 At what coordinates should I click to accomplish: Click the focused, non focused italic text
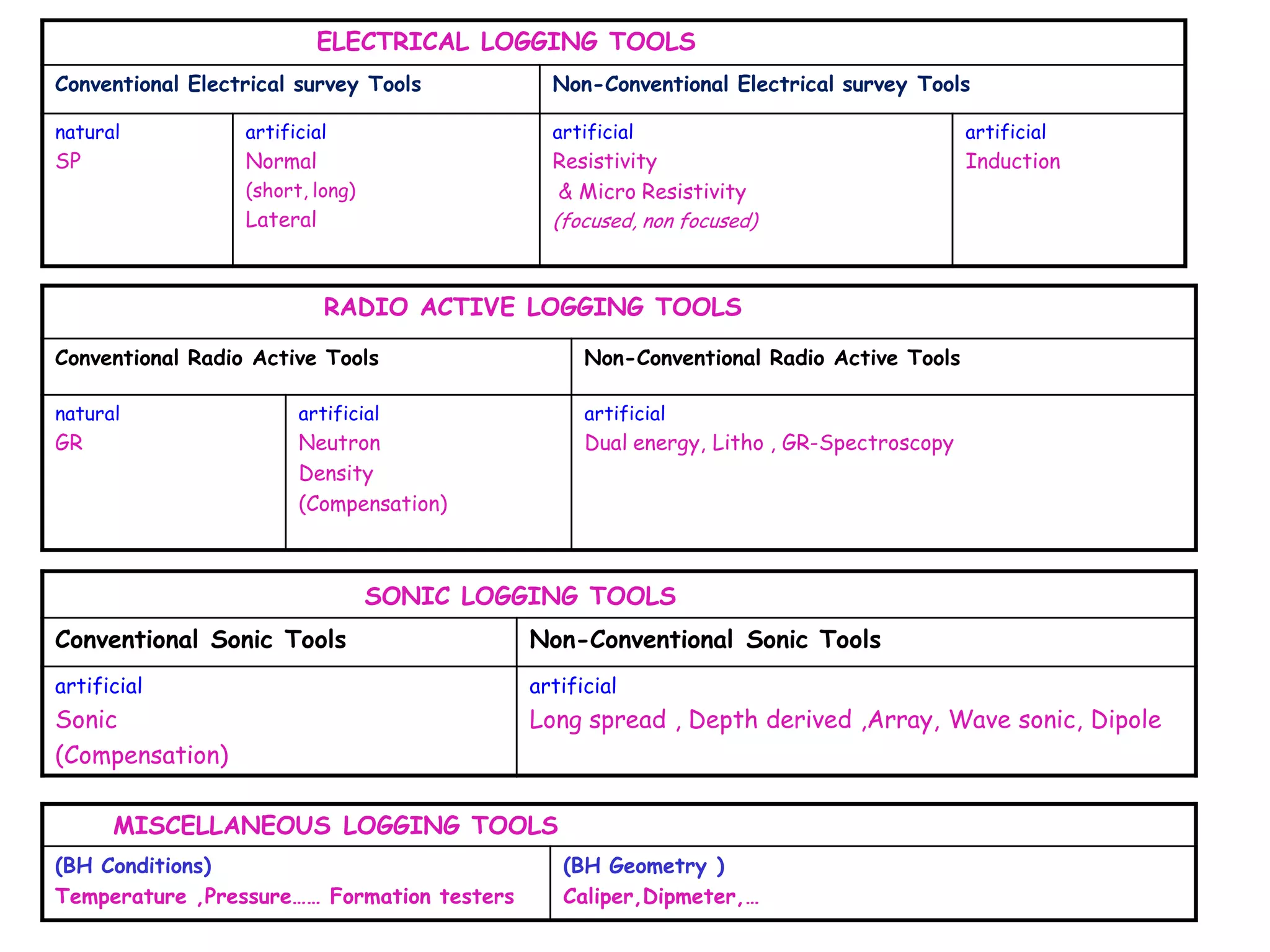tap(656, 221)
